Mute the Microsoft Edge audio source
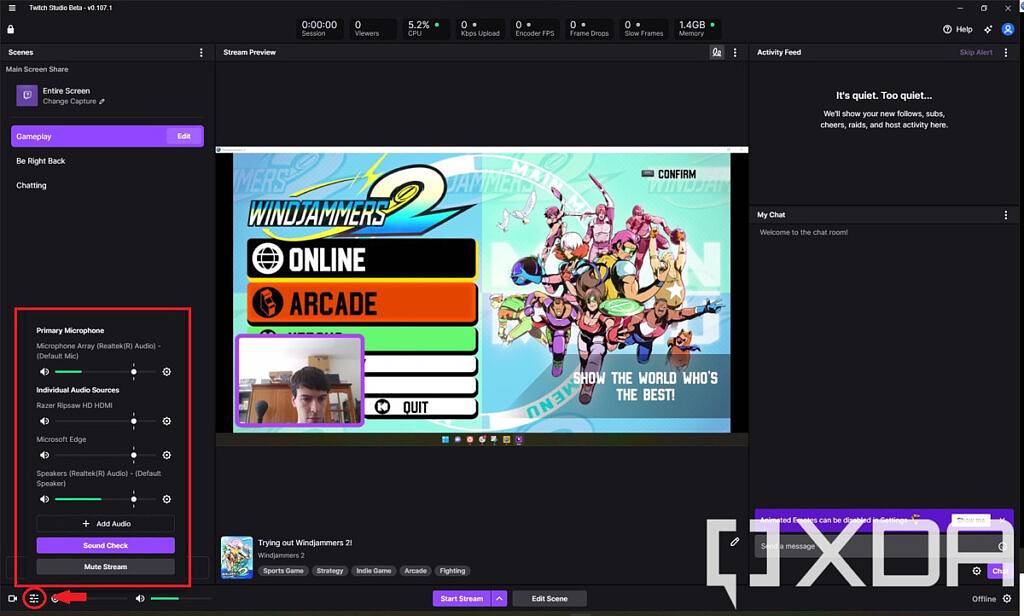The height and width of the screenshot is (616, 1024). point(44,455)
